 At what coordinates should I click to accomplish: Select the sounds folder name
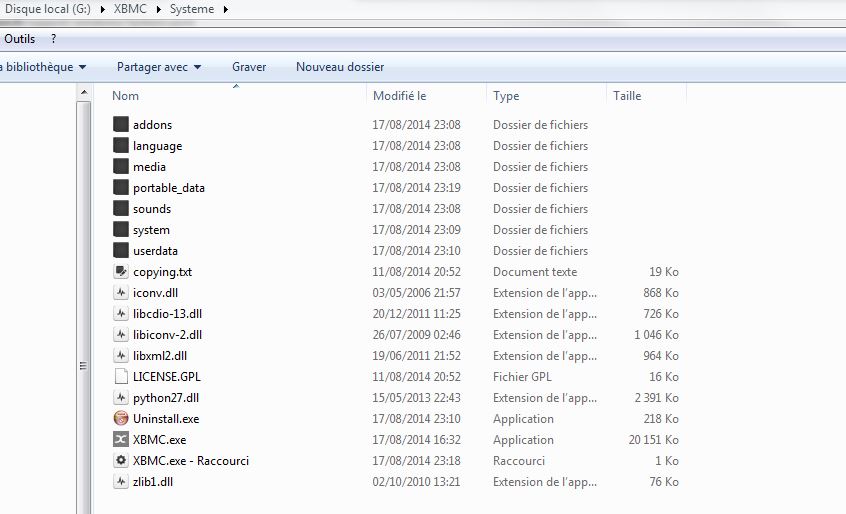click(152, 209)
